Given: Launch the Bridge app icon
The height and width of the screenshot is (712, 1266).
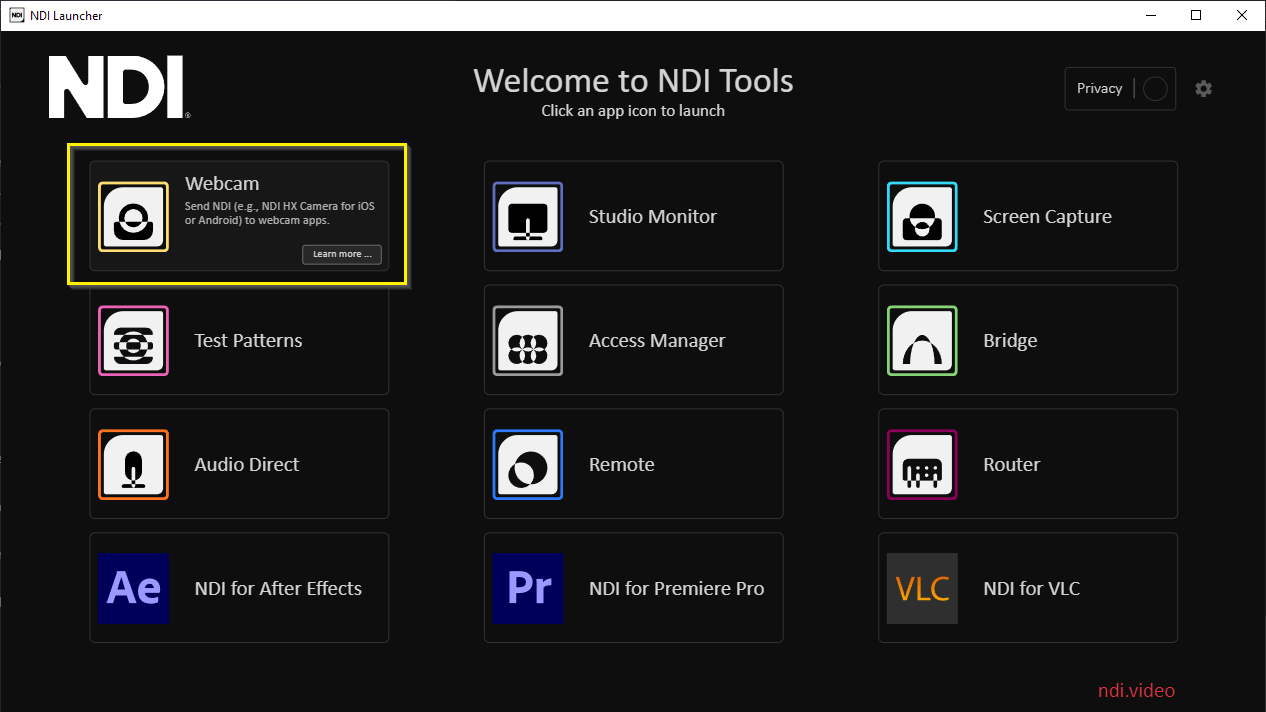Looking at the screenshot, I should (x=922, y=341).
